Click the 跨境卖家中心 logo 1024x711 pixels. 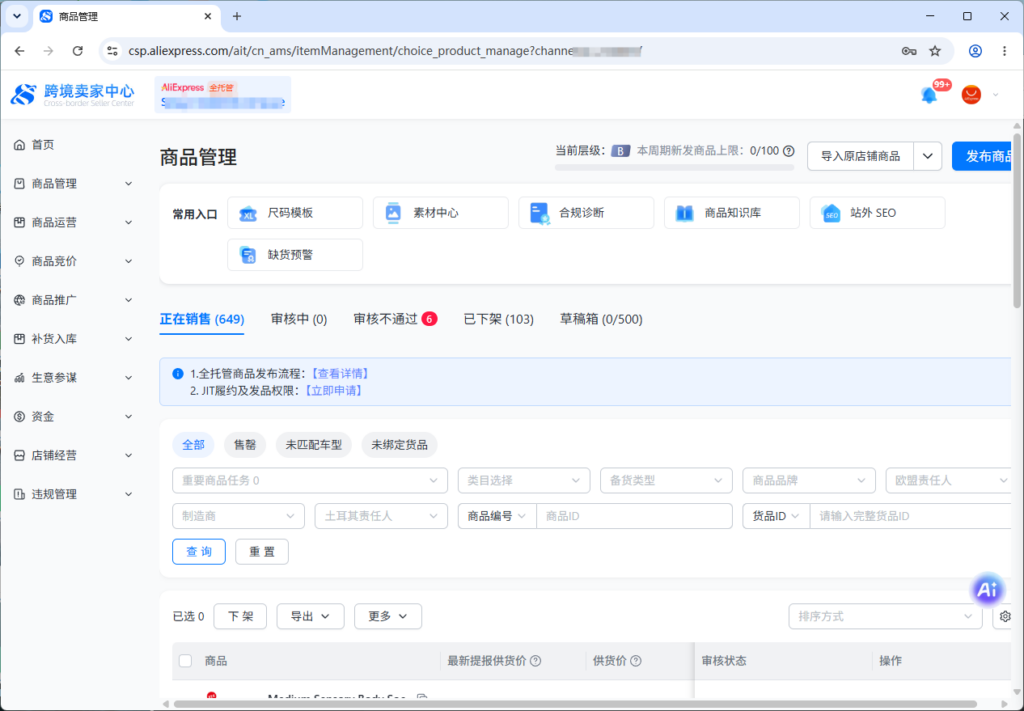[72, 95]
